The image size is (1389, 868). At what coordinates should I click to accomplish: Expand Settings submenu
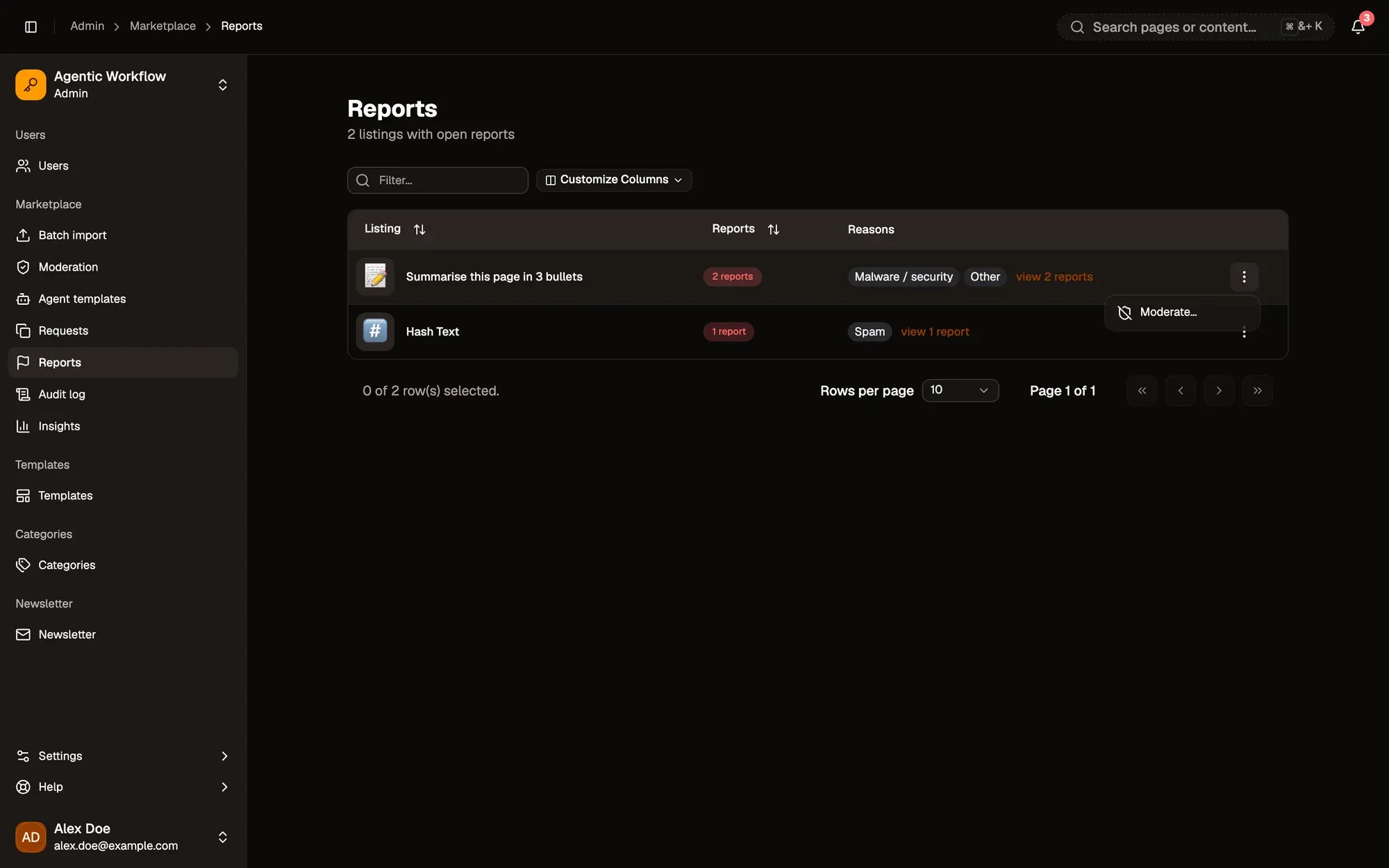click(x=123, y=756)
